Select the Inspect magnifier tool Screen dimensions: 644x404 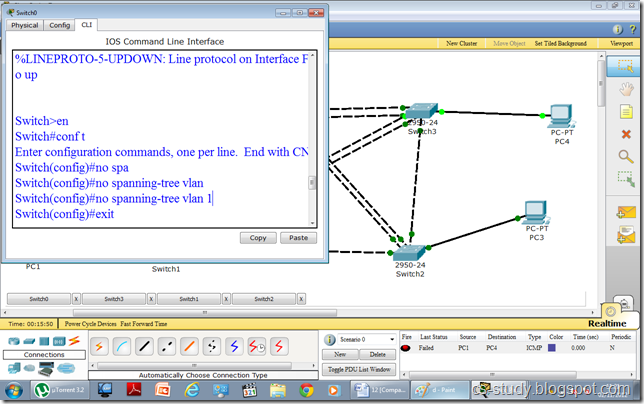coord(625,157)
